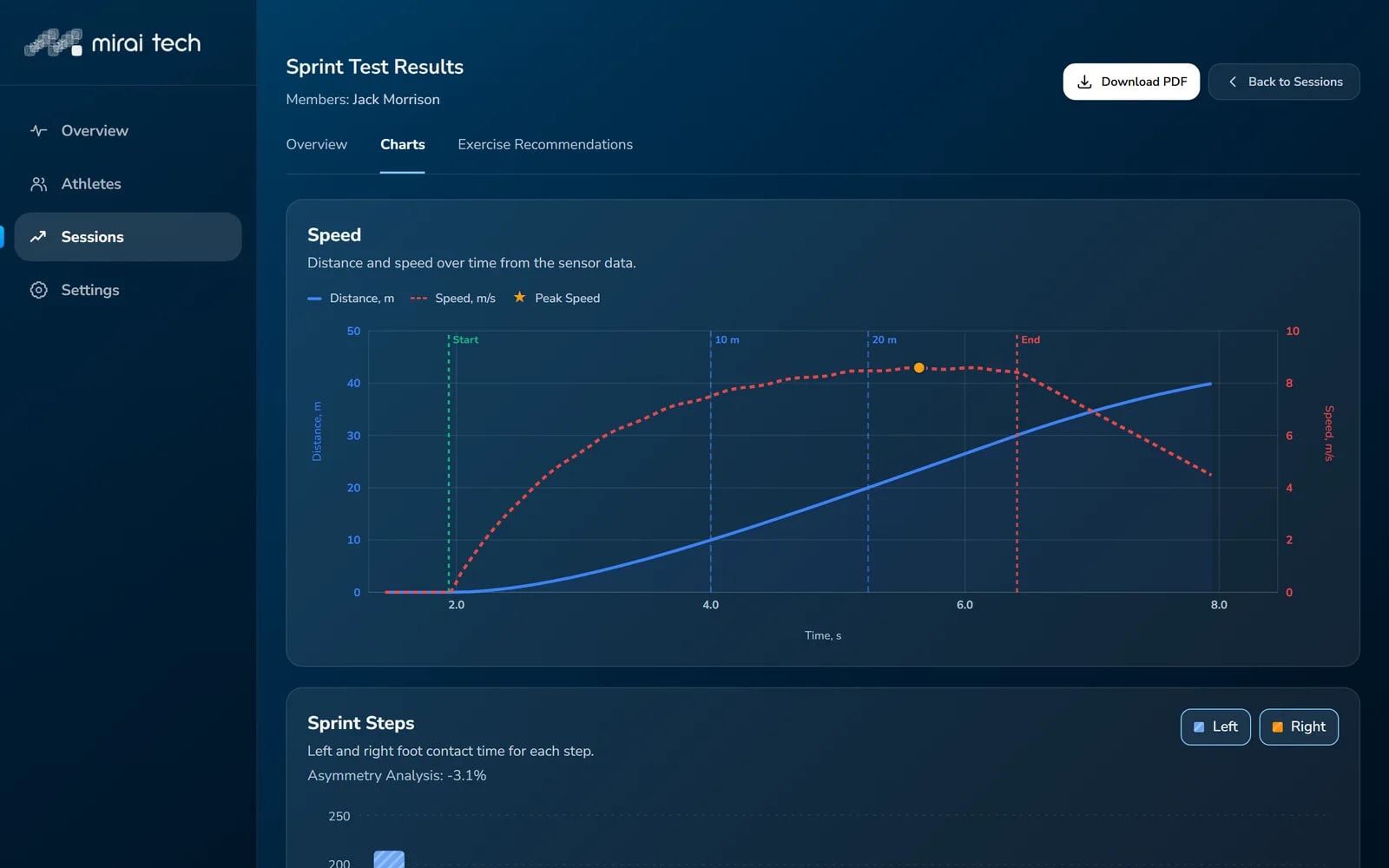Open the Settings sidebar menu item
The width and height of the screenshot is (1389, 868).
click(x=128, y=290)
